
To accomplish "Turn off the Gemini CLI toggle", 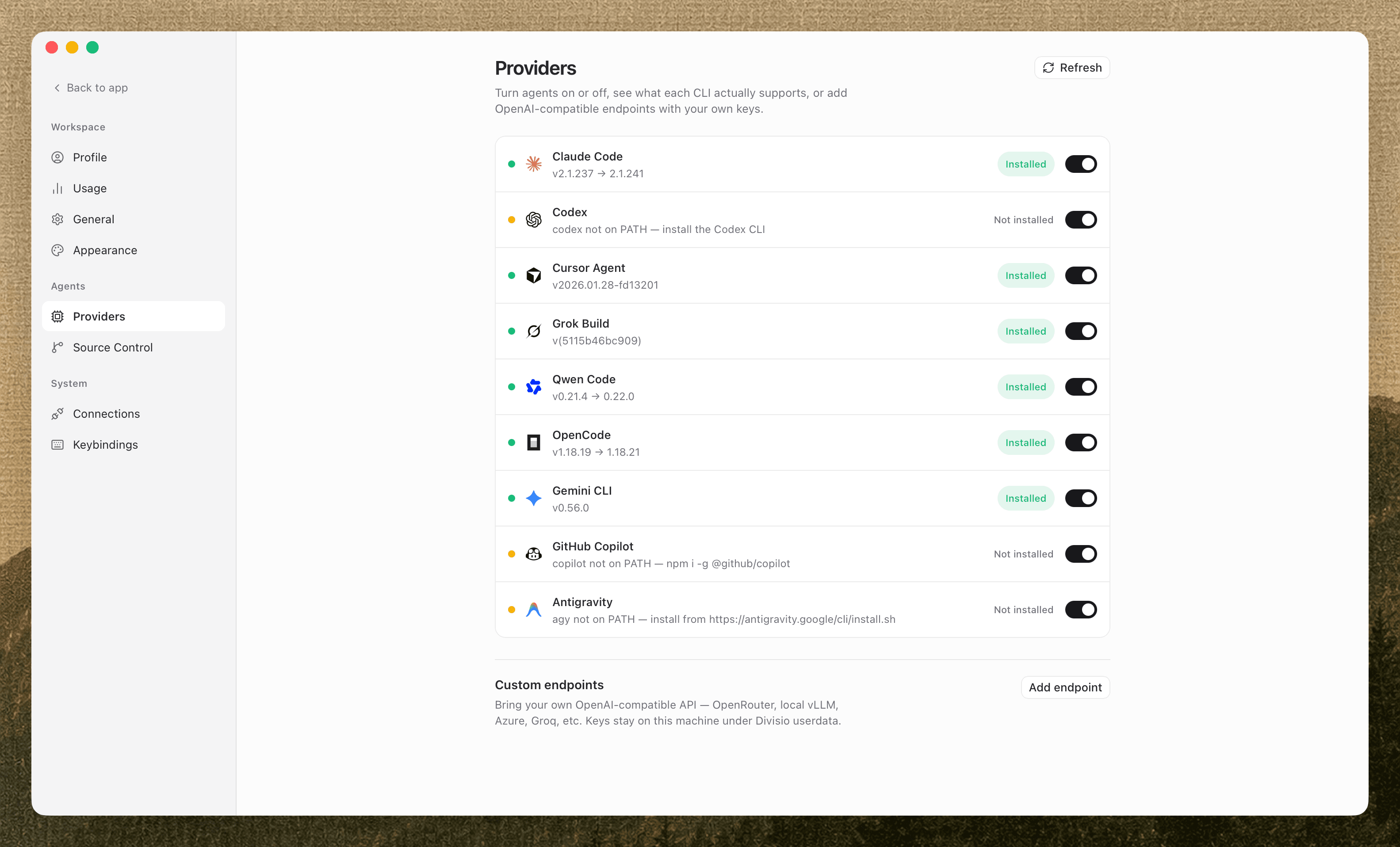I will pos(1081,498).
